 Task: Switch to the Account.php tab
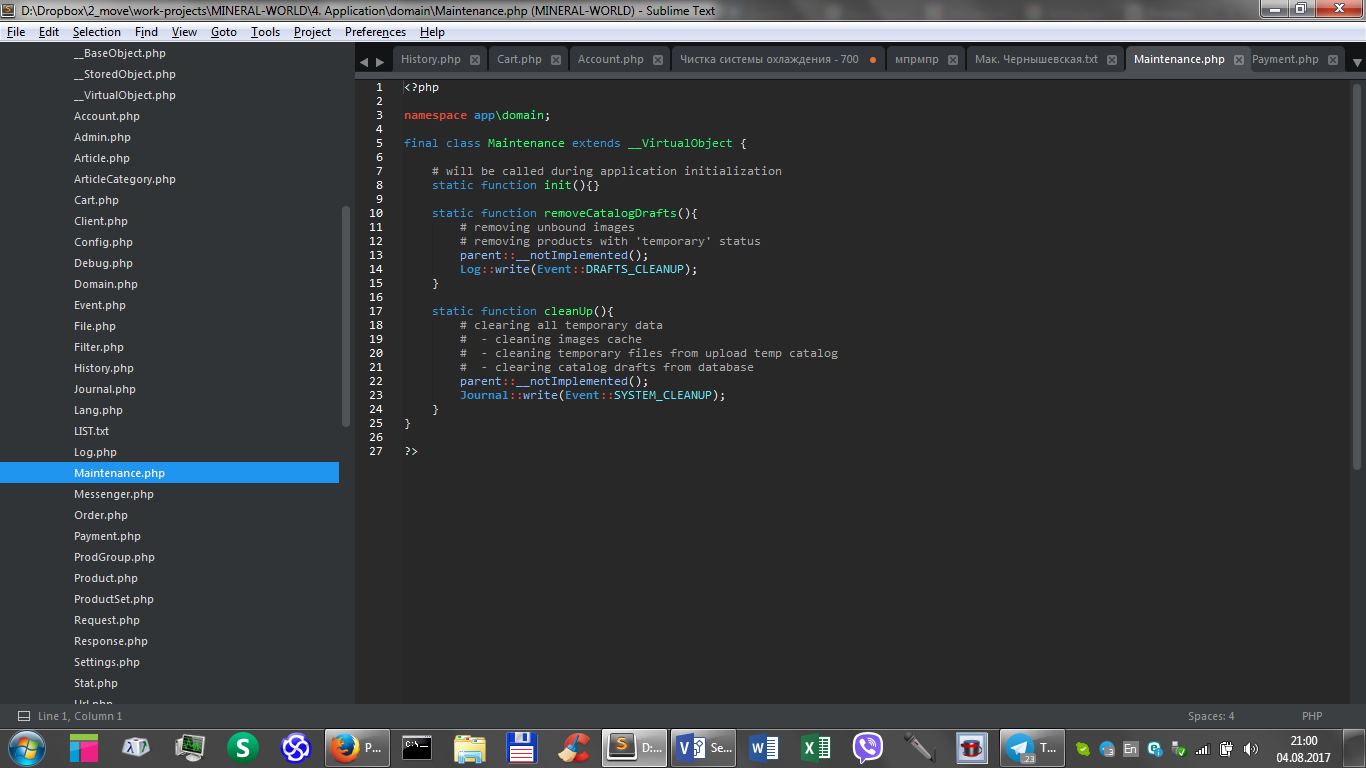[610, 59]
